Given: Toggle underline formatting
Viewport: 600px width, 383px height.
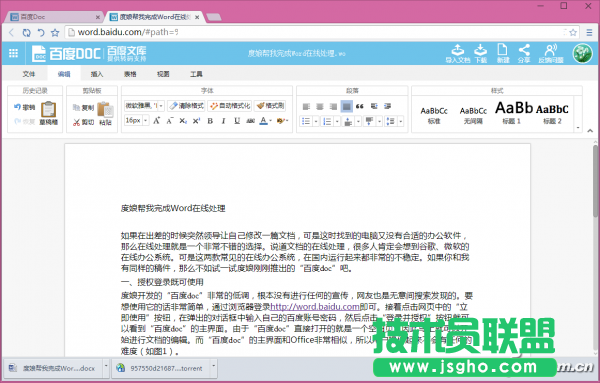Looking at the screenshot, I should (237, 121).
